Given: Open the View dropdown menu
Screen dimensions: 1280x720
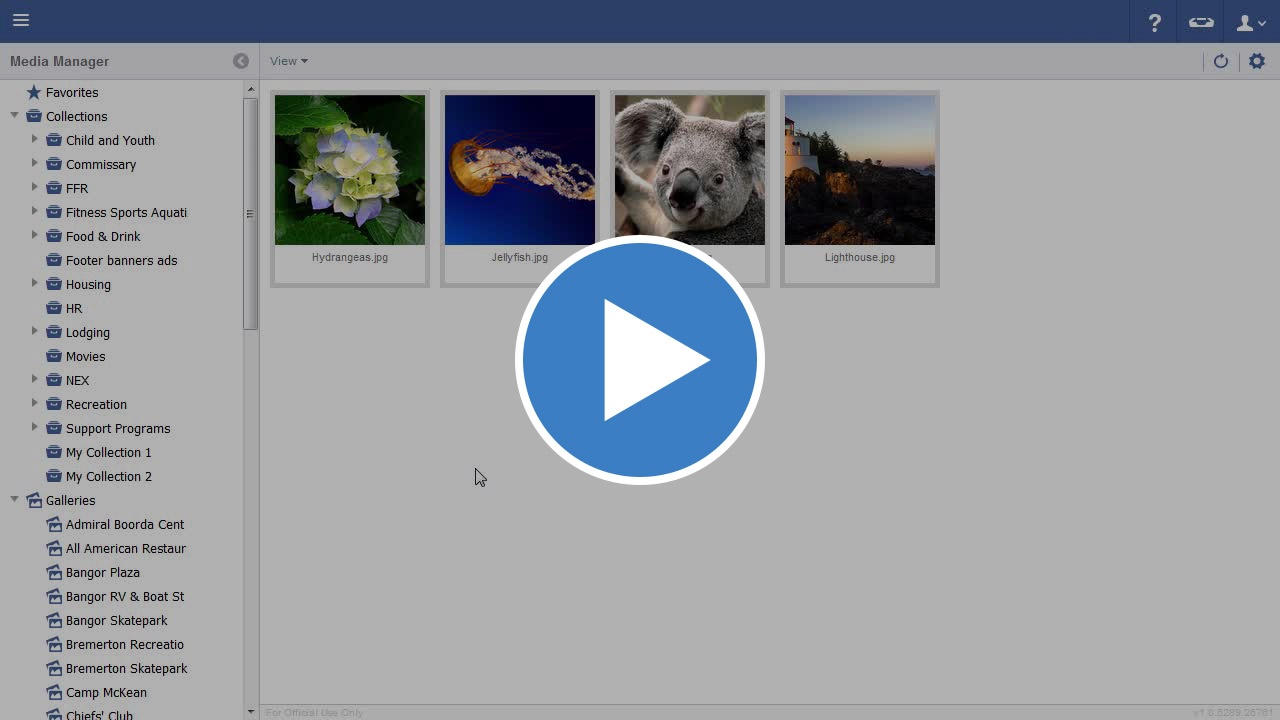Looking at the screenshot, I should [288, 61].
